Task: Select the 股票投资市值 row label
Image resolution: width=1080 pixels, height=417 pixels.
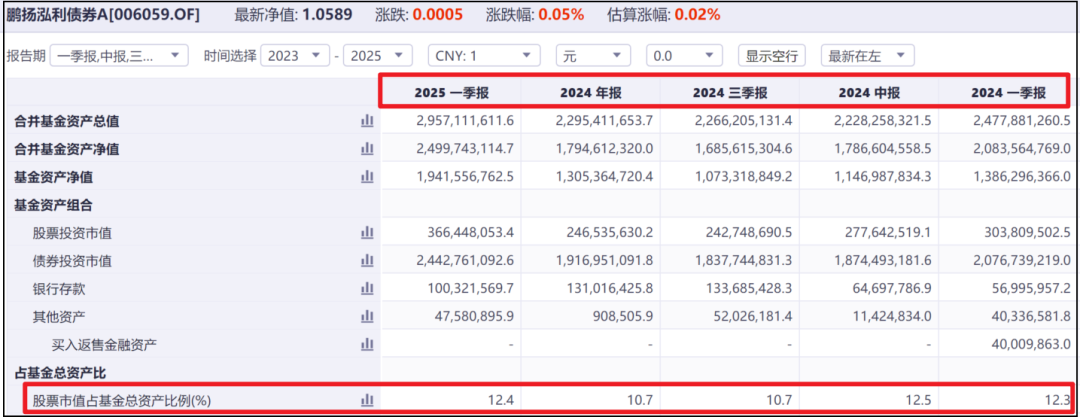Action: point(72,233)
